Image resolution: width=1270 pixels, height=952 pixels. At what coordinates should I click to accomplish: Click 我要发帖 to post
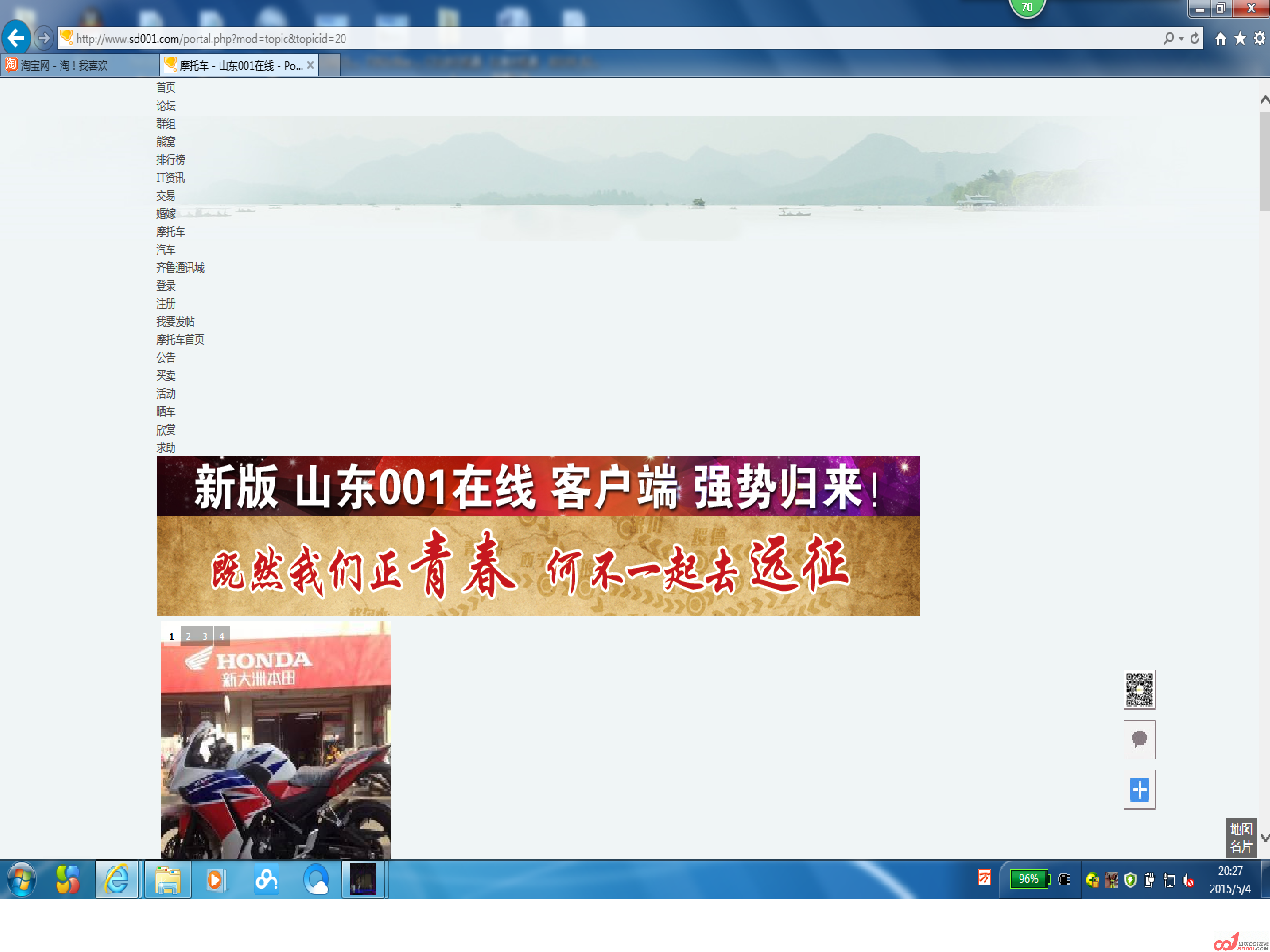[x=176, y=322]
